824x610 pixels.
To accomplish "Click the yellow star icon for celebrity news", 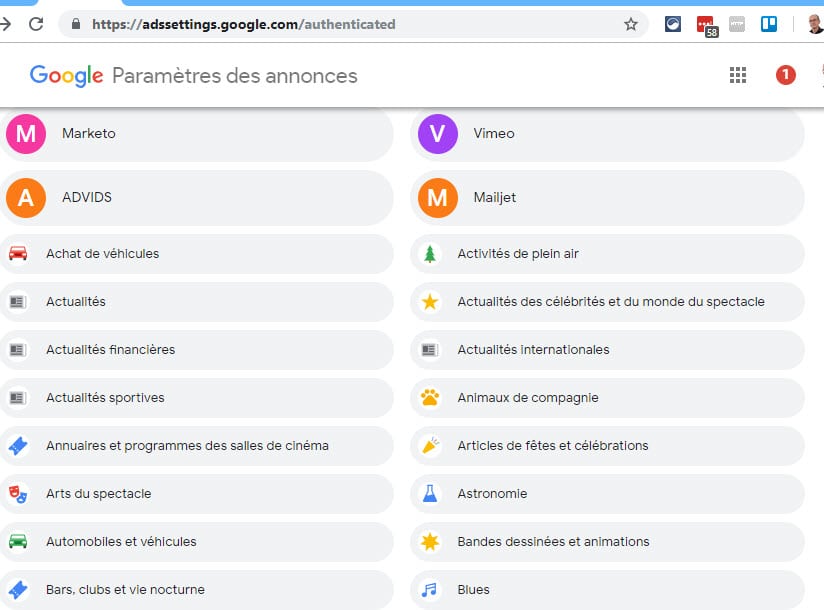I will 430,302.
